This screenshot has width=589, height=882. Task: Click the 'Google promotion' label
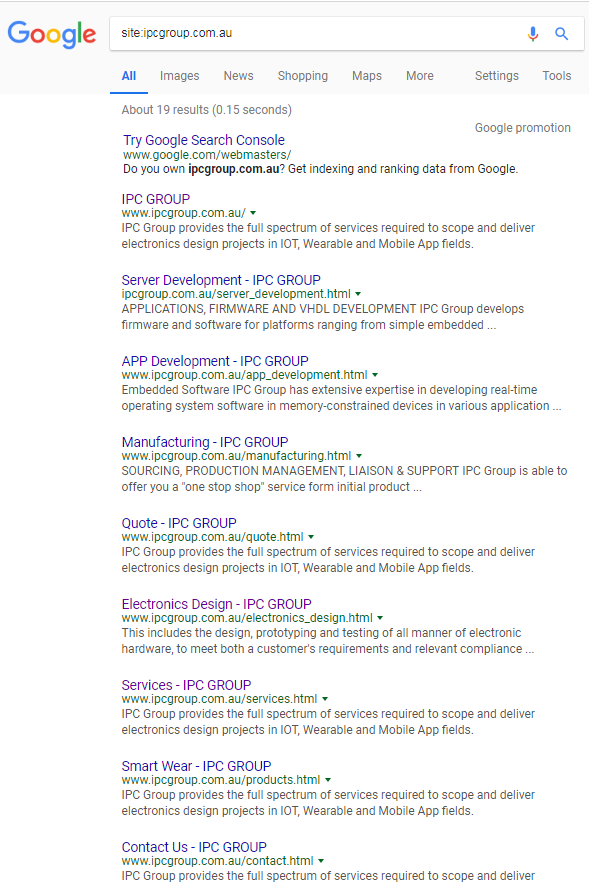click(523, 128)
